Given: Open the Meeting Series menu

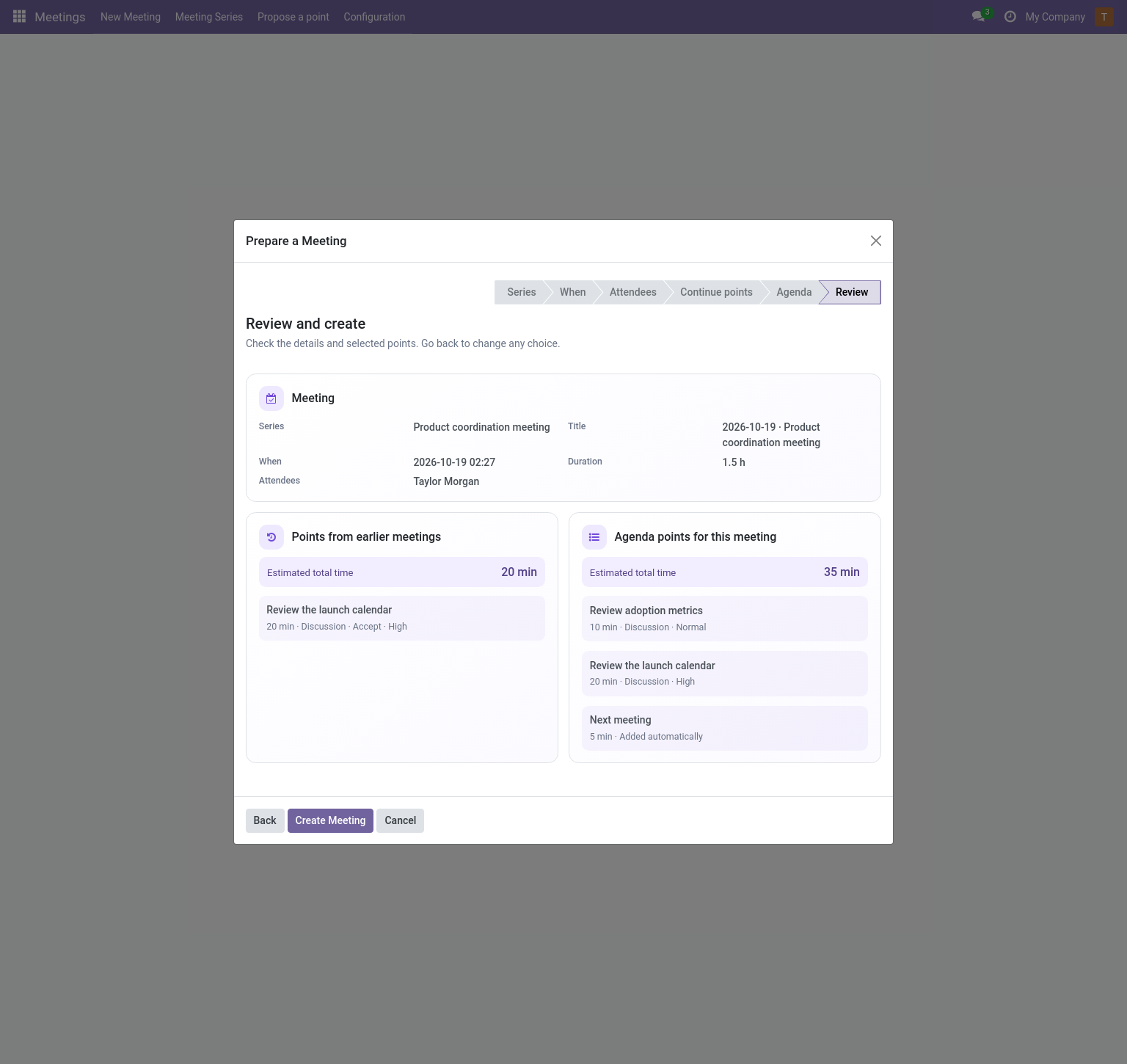Looking at the screenshot, I should click(209, 17).
